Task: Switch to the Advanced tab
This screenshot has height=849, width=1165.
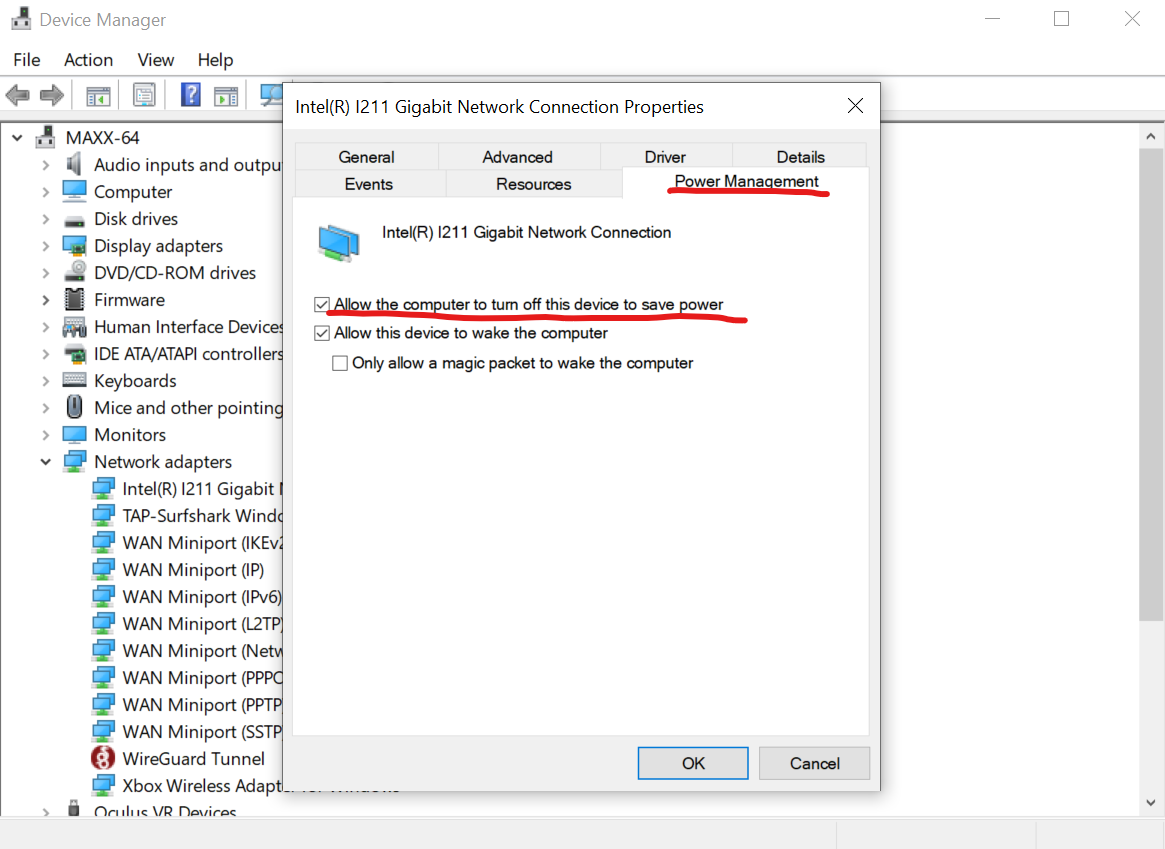Action: 518,157
